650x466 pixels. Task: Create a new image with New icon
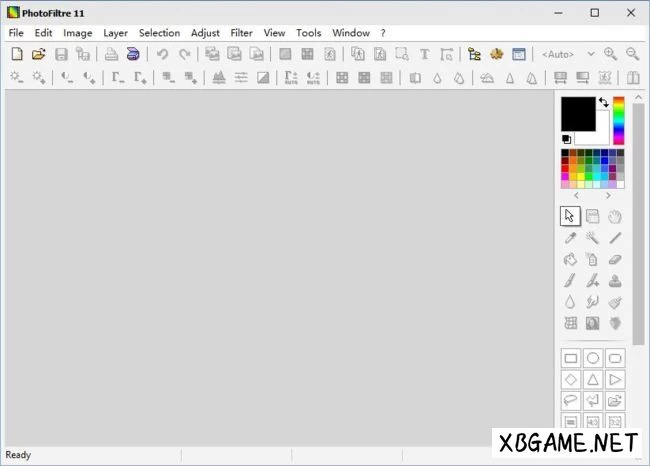[16, 54]
